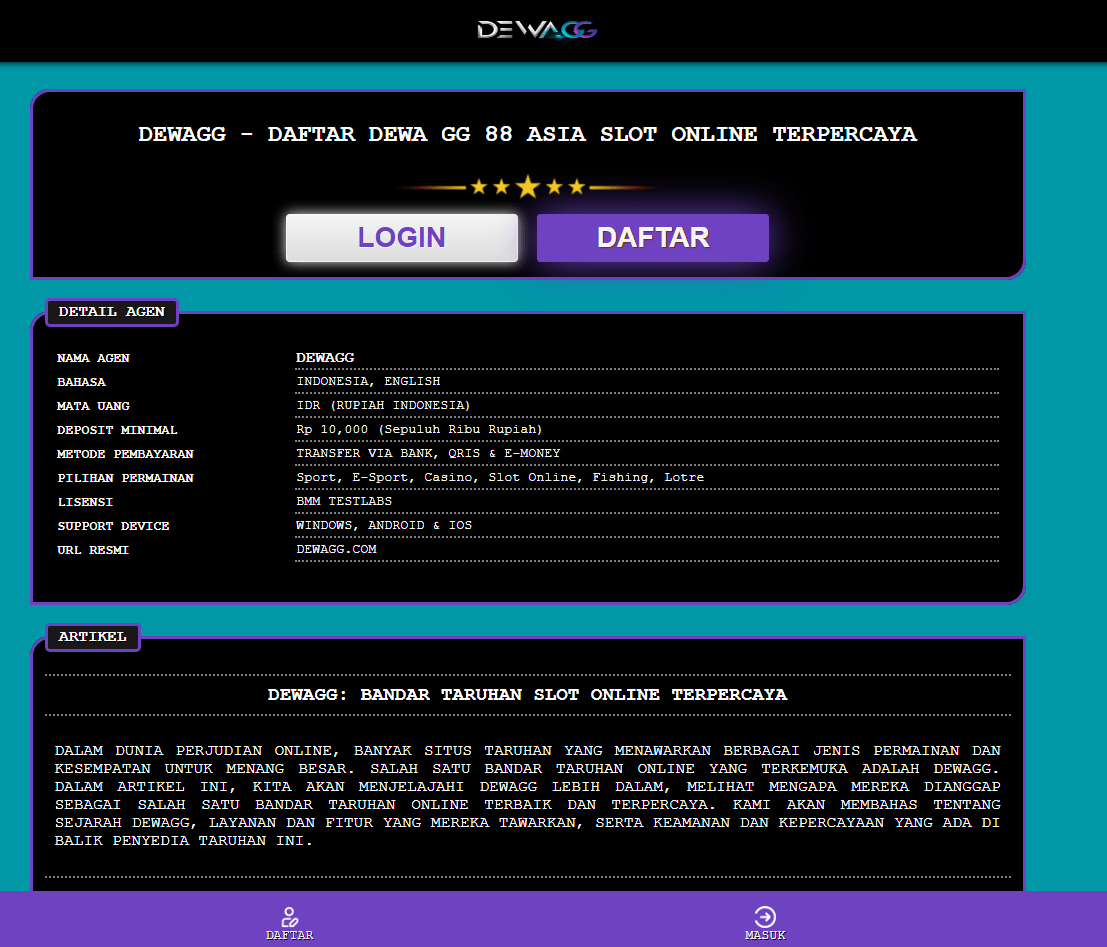This screenshot has height=947, width=1107.
Task: Click the leftmost small gold star
Action: pyautogui.click(x=478, y=187)
